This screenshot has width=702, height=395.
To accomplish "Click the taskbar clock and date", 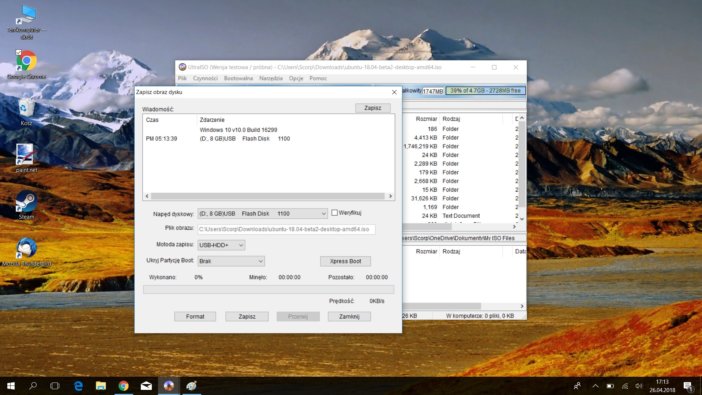I will 662,386.
